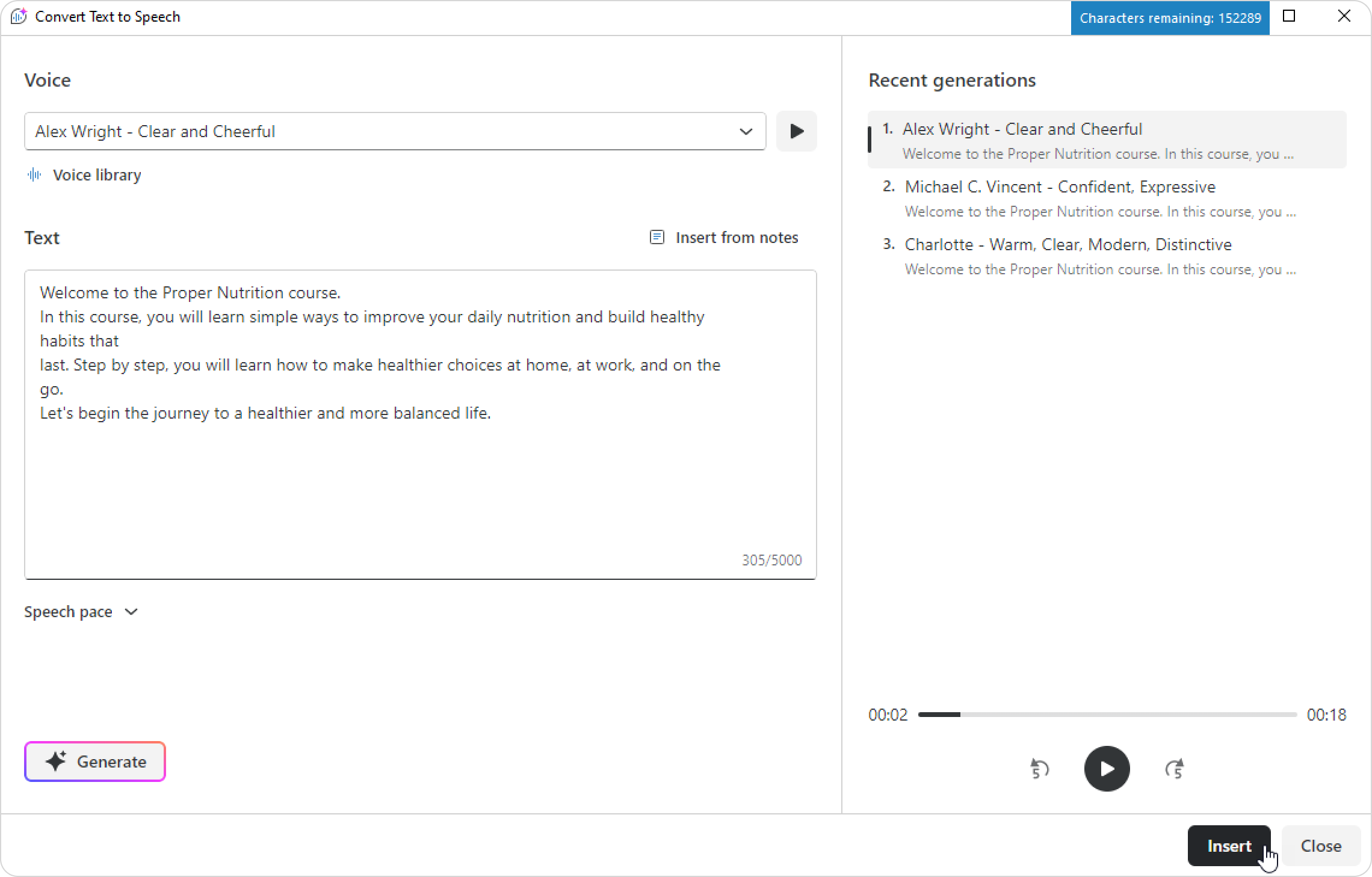Screen dimensions: 1372x877
Task: Click the Generate sparkle icon
Action: click(x=56, y=762)
